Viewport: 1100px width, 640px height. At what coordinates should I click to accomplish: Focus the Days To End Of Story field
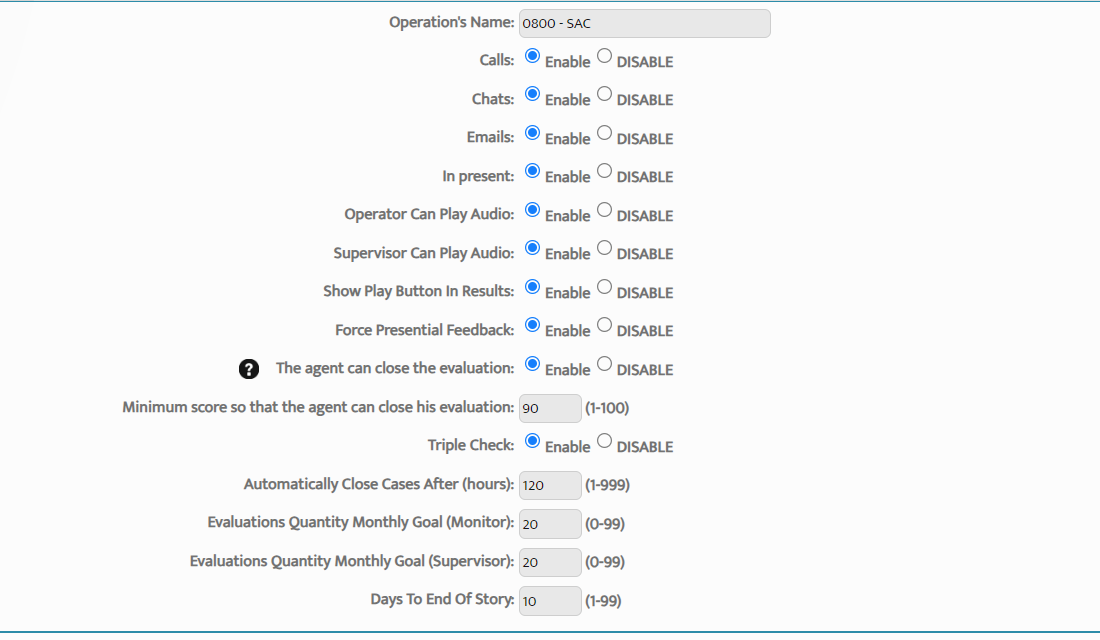[550, 600]
